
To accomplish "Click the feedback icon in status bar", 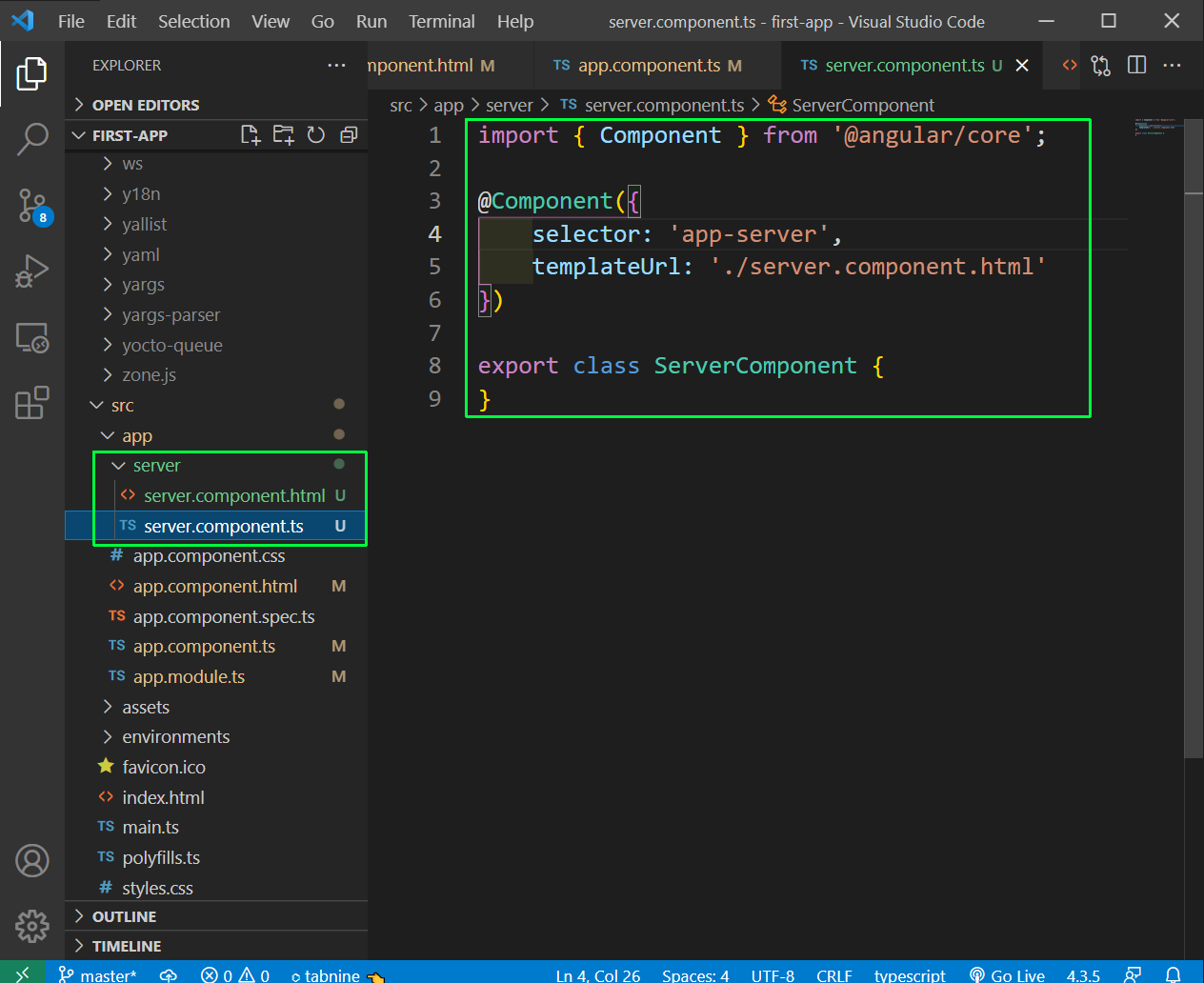I will (x=1133, y=974).
